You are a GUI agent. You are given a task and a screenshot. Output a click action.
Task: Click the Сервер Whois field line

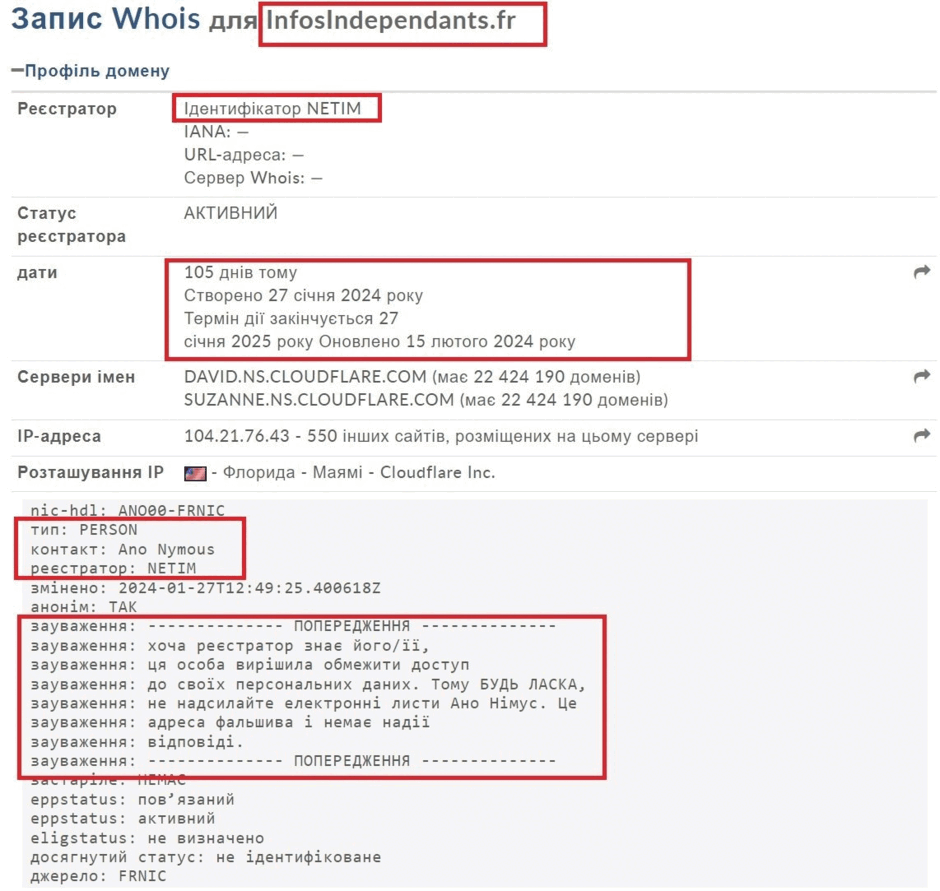(253, 178)
